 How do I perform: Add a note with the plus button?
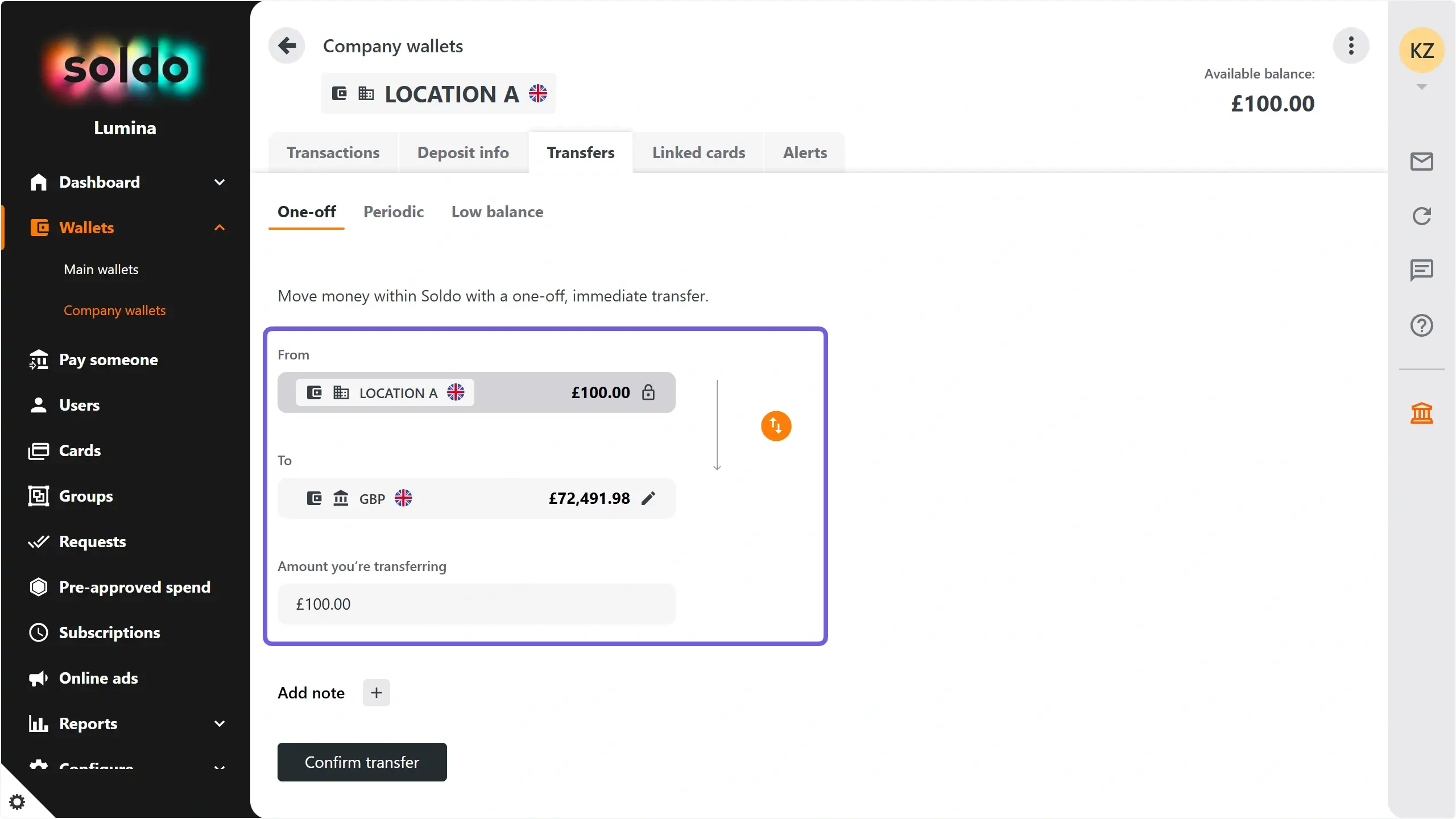(x=377, y=693)
